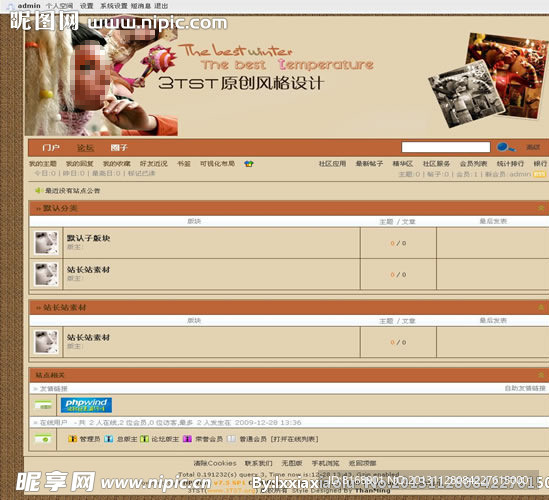Click the 打开在线列表 link
Screen dimensions: 549x500
pos(294,439)
